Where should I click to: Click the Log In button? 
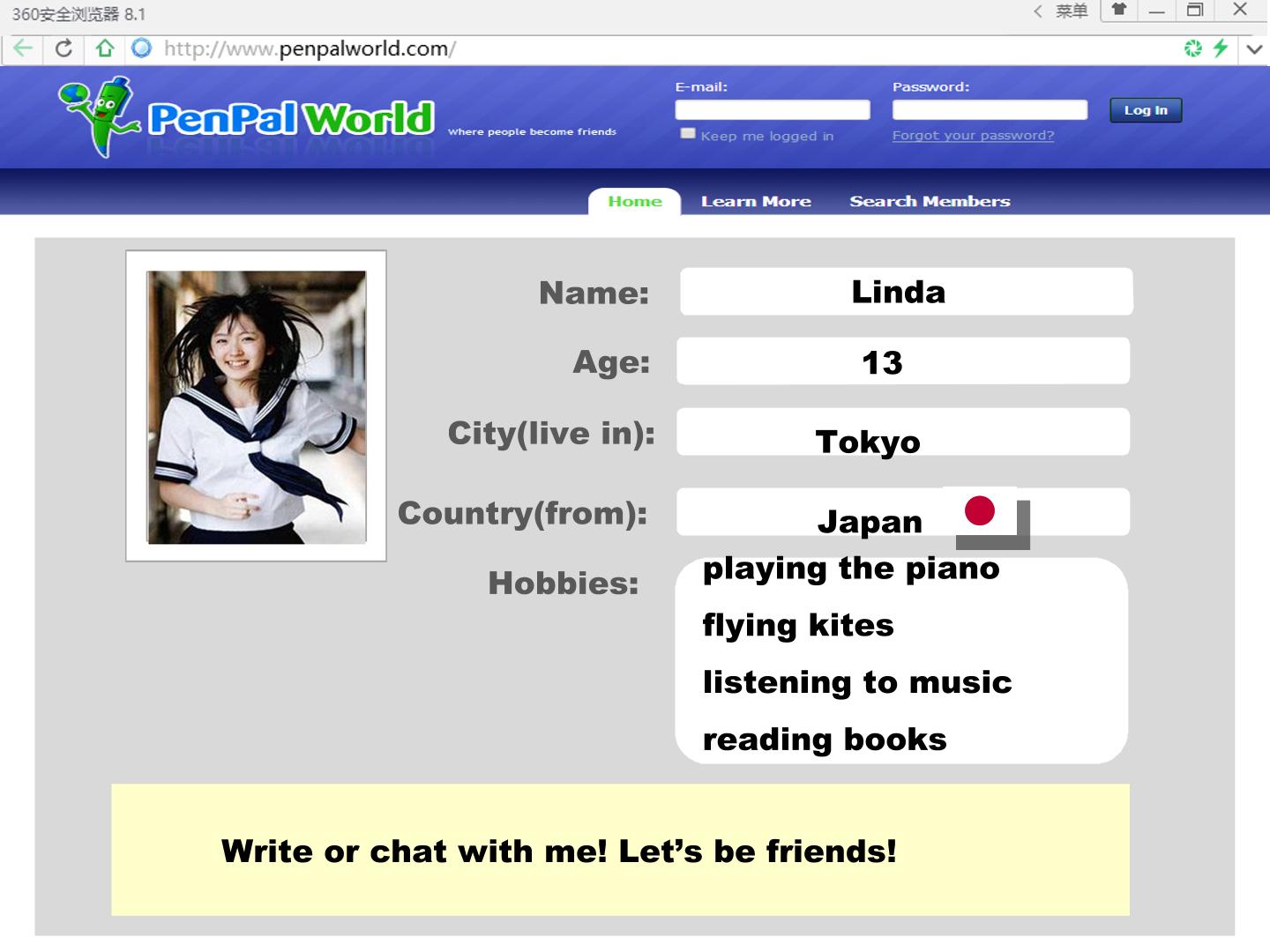1146,110
